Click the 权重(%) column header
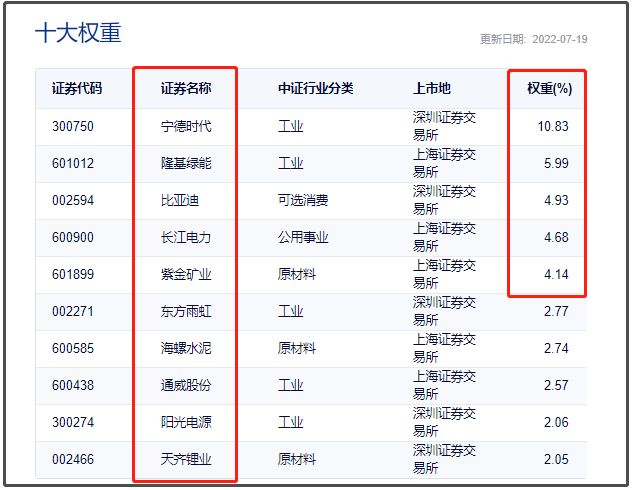Screen dimensions: 632x490 (550, 89)
